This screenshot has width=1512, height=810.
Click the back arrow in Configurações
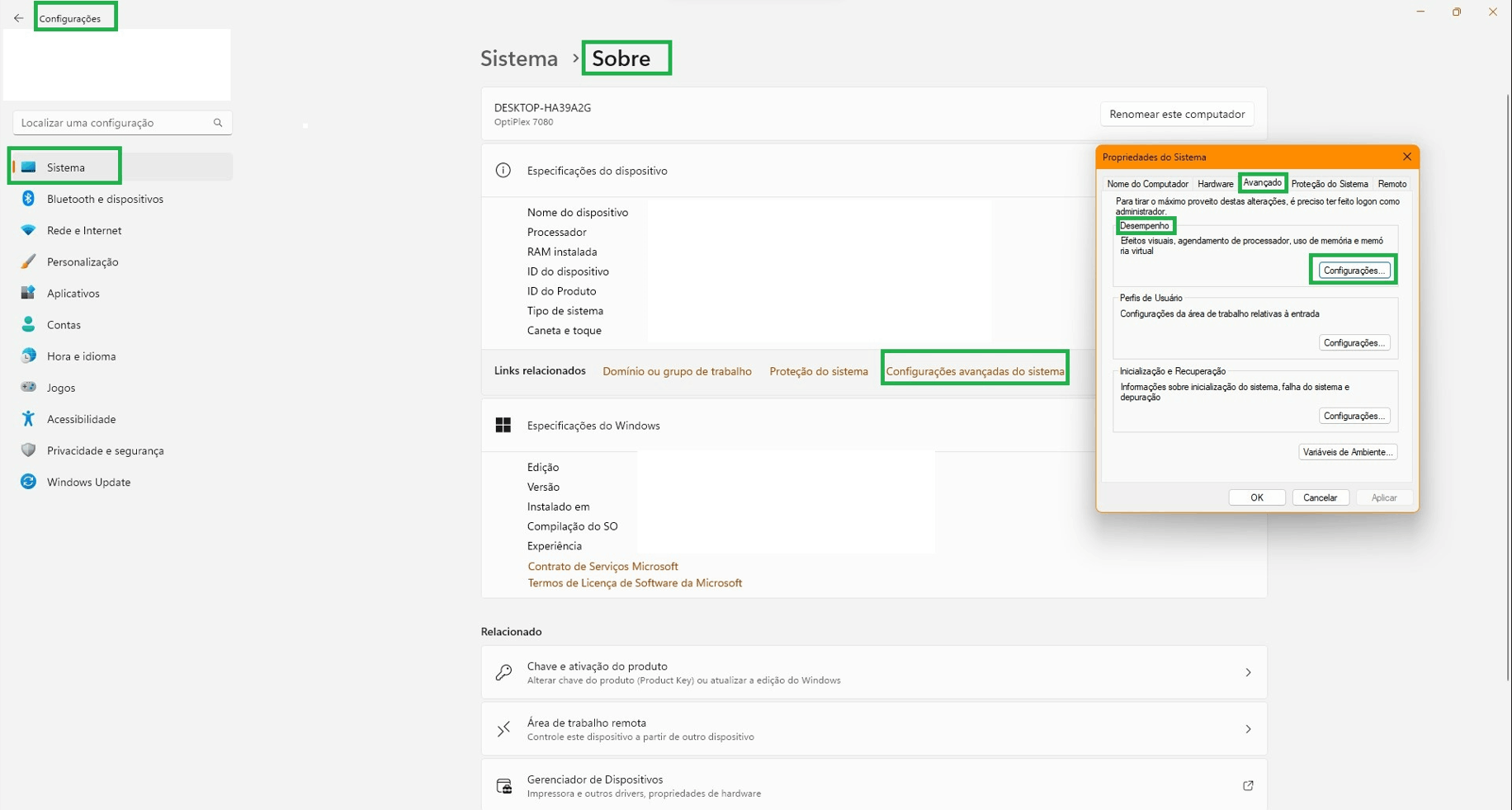click(x=18, y=18)
